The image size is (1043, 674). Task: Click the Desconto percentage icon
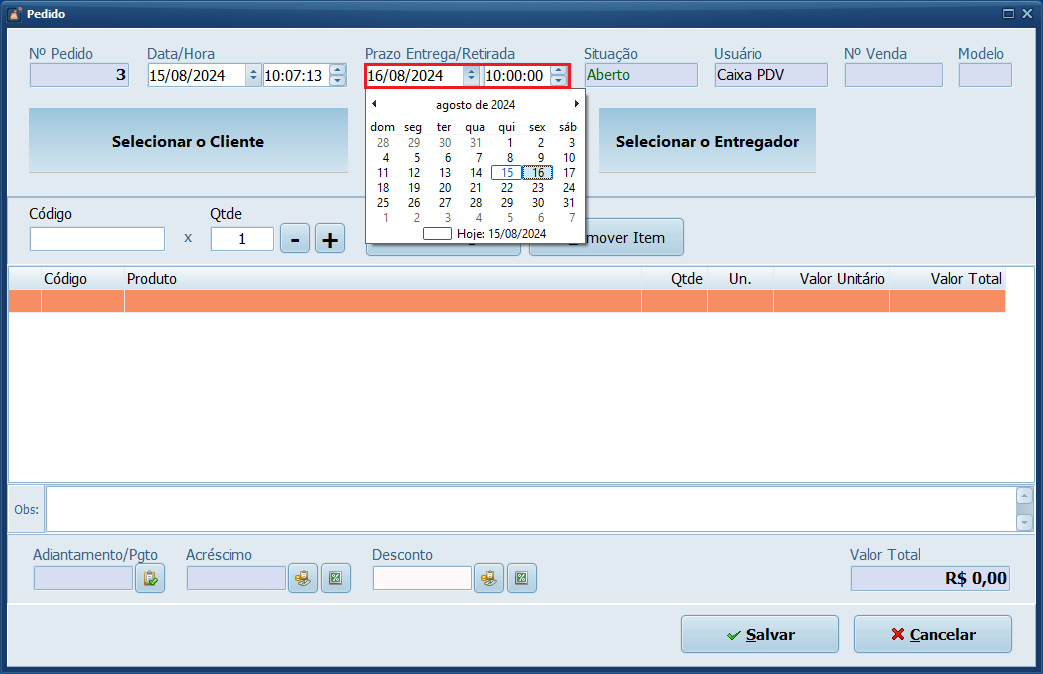click(522, 578)
